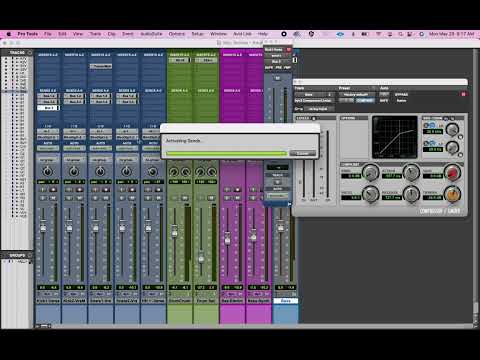Adjust the compressor Attack knob

pyautogui.click(x=411, y=172)
